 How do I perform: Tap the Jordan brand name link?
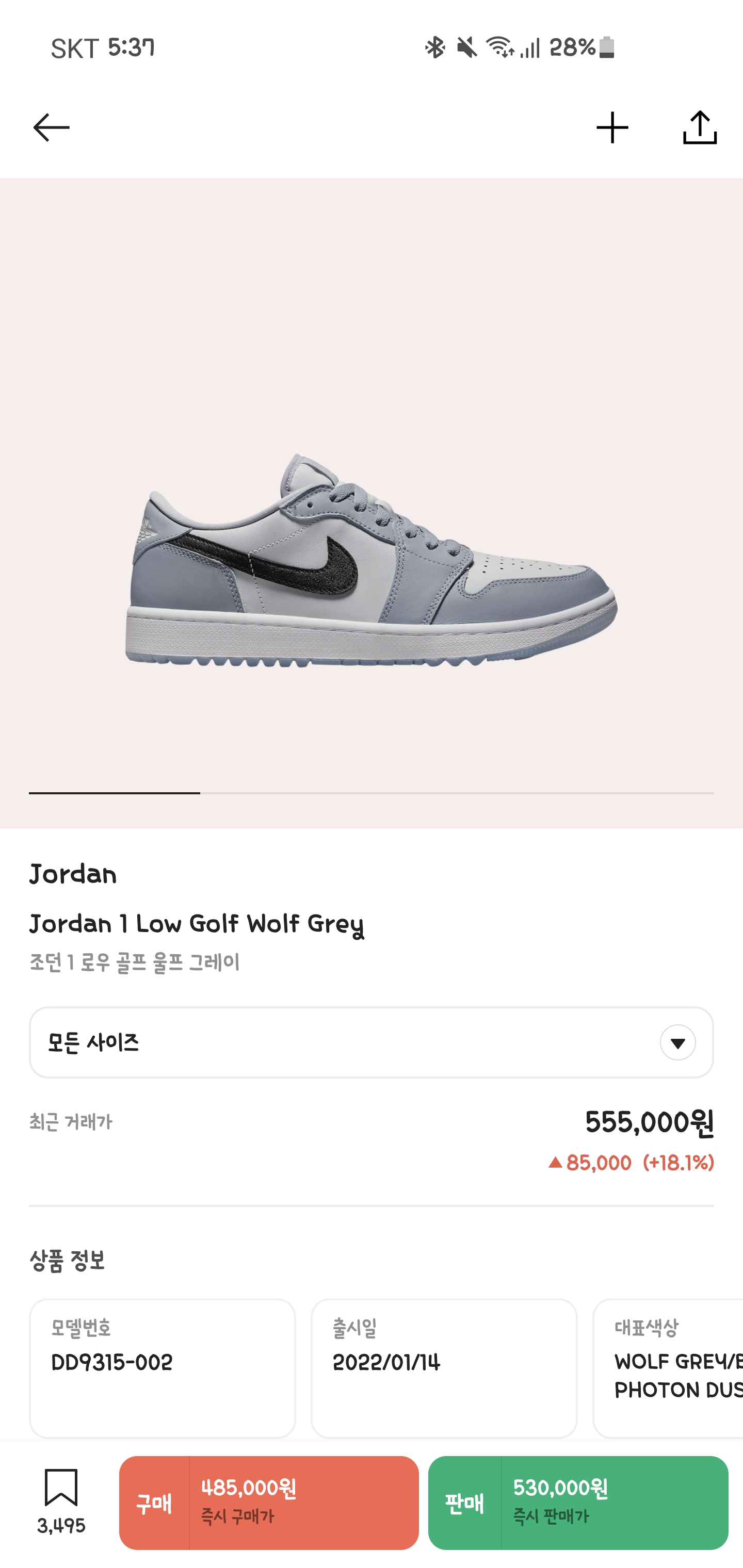click(73, 874)
